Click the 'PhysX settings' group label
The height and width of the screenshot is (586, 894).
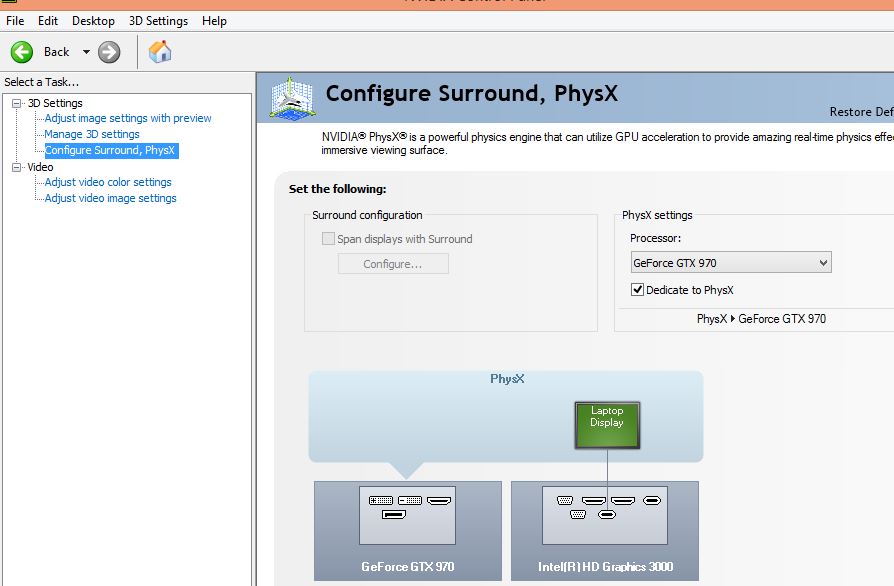[657, 215]
